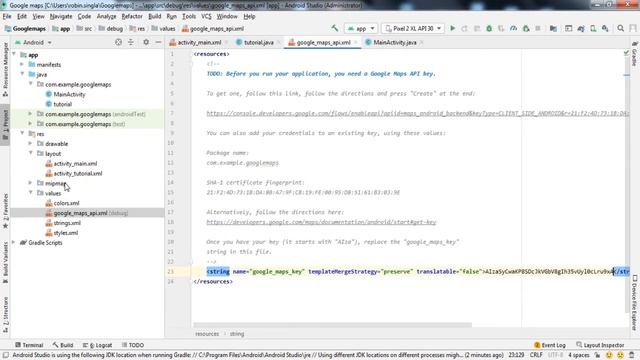Expand com.example.googlemaps (test) package

30,124
